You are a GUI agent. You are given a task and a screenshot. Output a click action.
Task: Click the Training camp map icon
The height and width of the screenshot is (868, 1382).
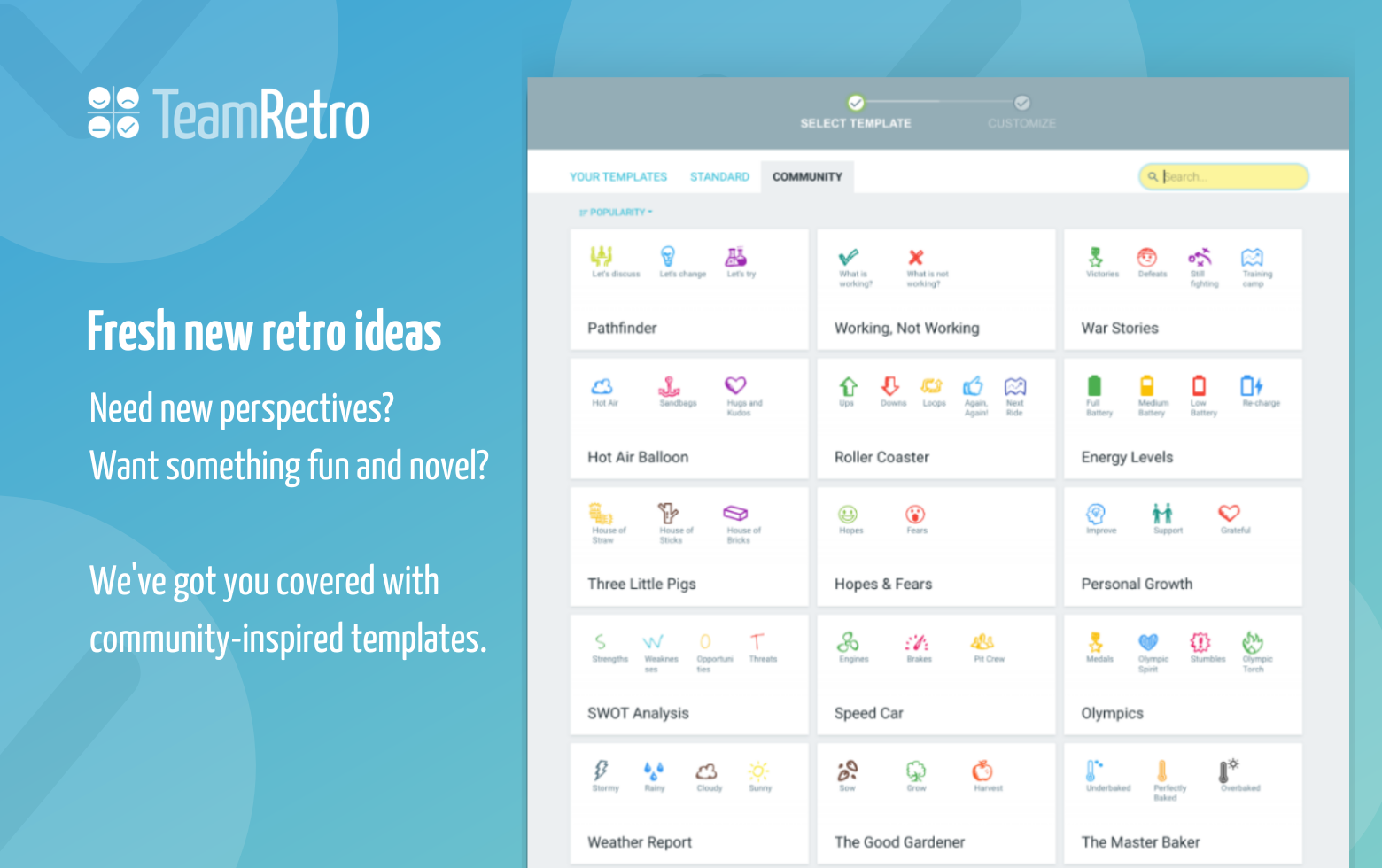tap(1252, 257)
